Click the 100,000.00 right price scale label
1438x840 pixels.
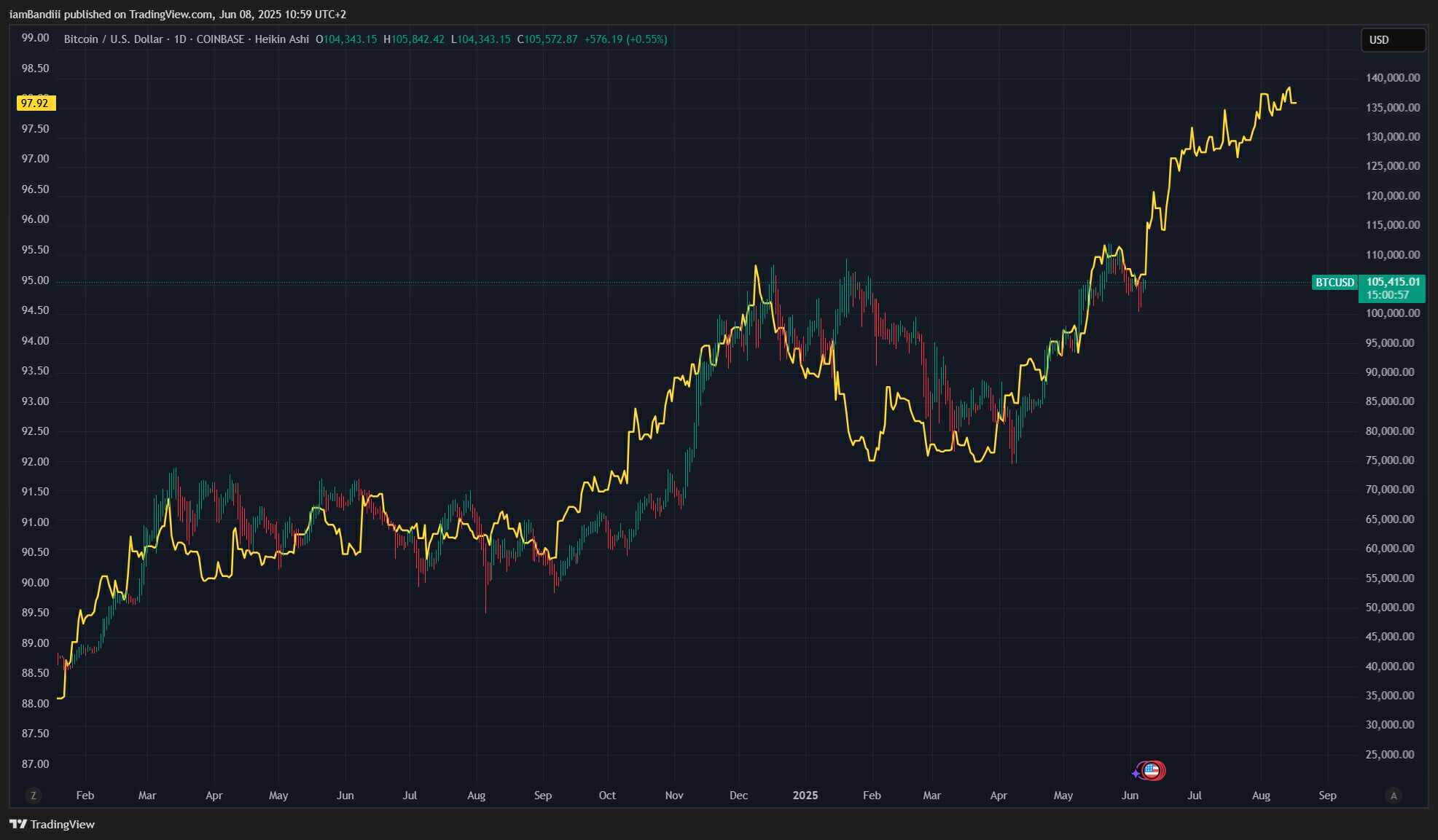point(1393,313)
